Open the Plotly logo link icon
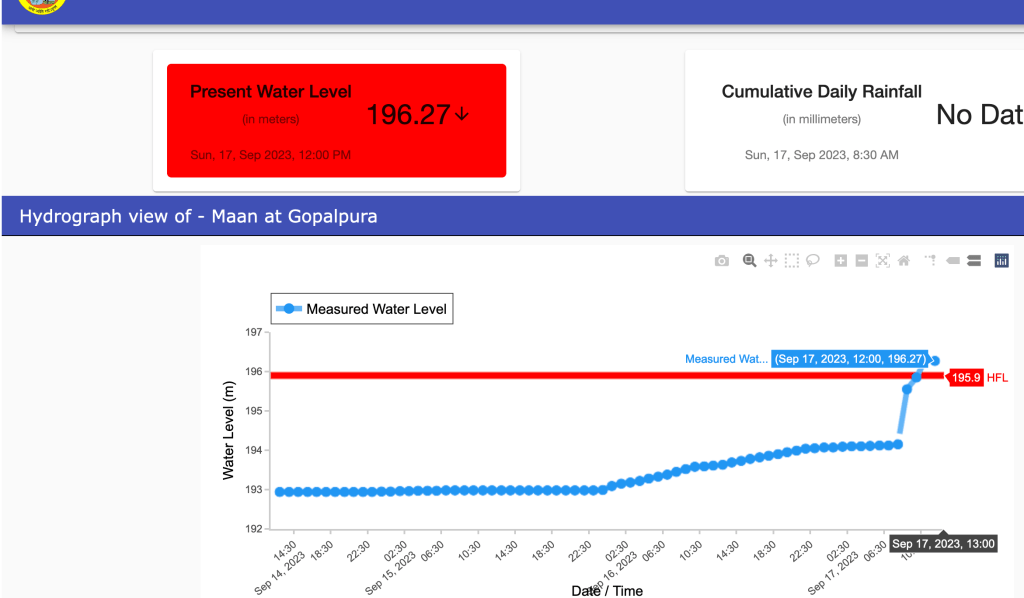Viewport: 1024px width, 598px height. click(x=1001, y=261)
